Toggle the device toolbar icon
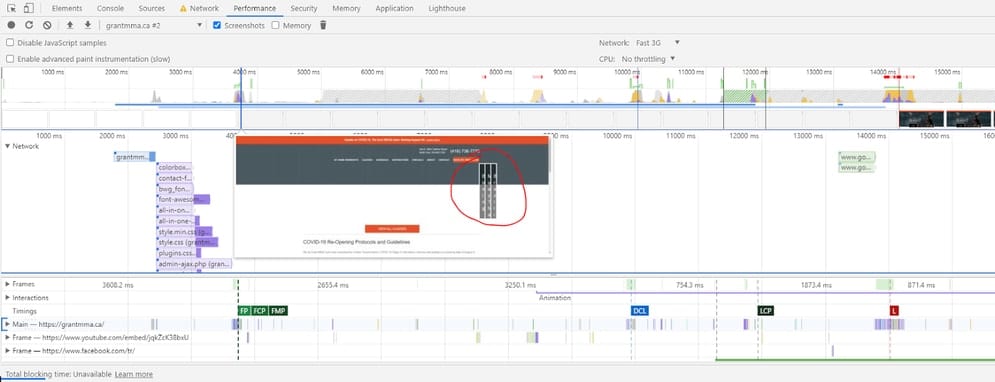Screen dimensions: 995x382 29,8
